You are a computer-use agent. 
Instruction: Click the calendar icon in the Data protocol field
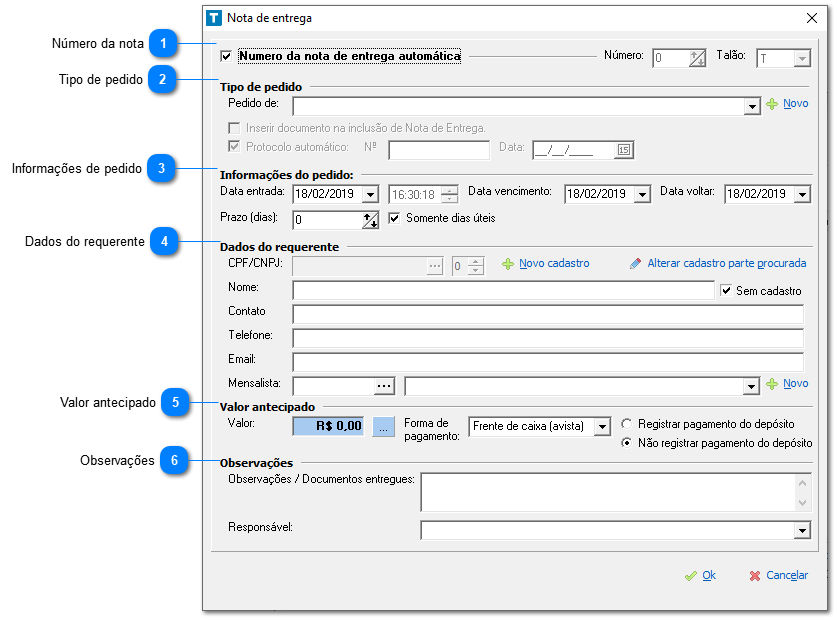pos(623,150)
